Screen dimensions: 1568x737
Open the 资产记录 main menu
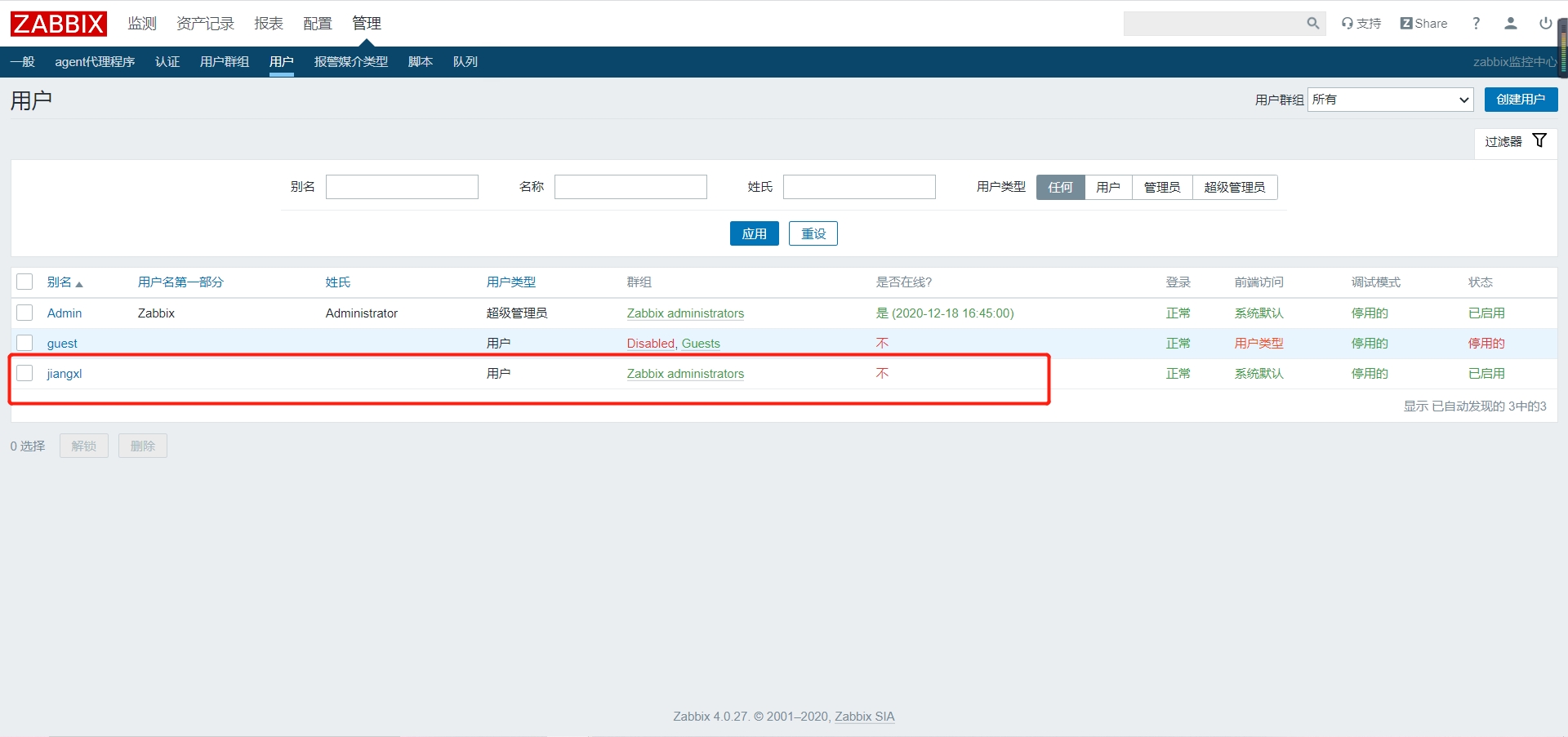(x=205, y=24)
